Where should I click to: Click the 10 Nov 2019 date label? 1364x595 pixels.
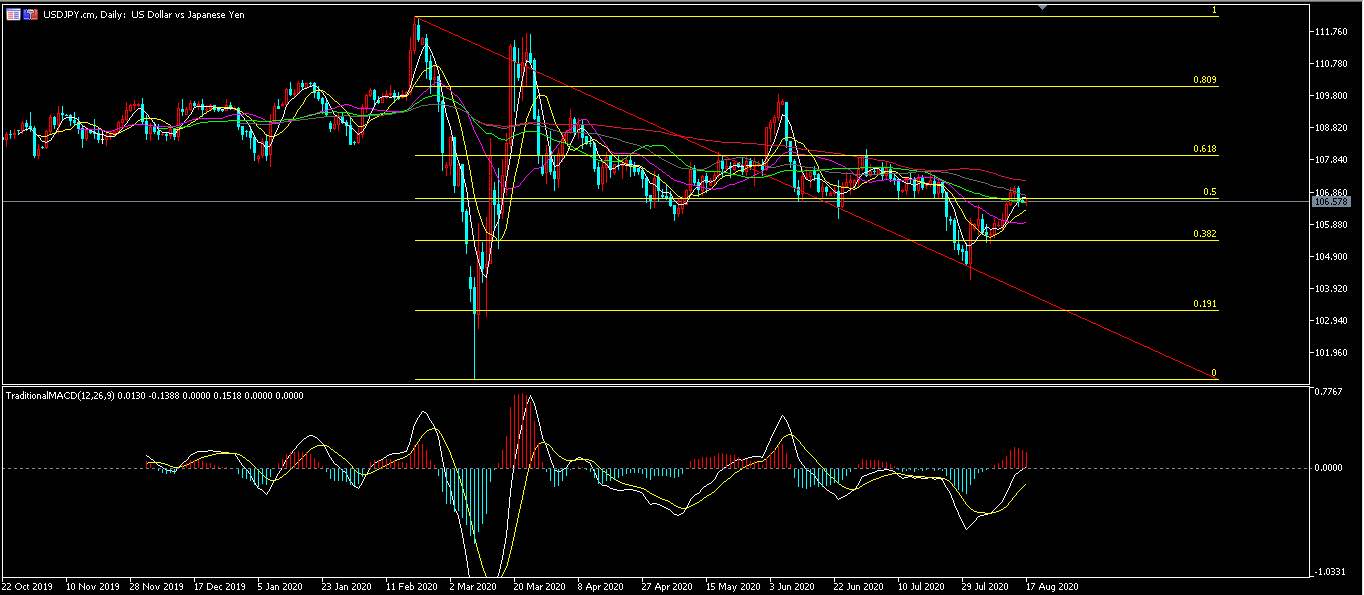(x=91, y=586)
